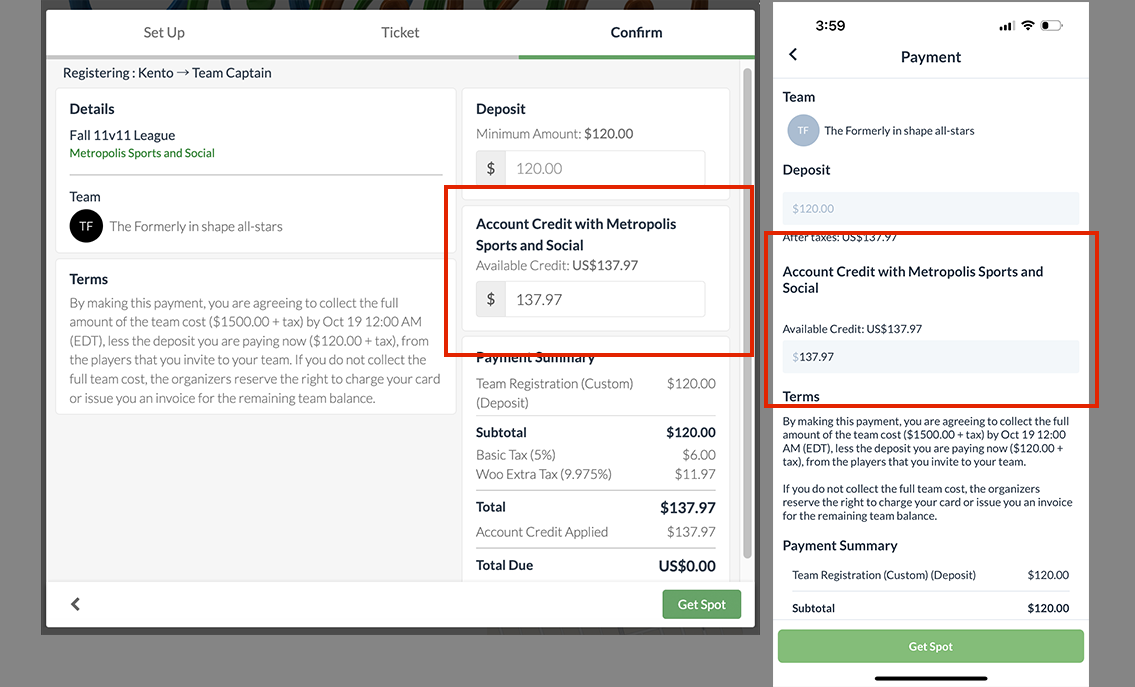Tap the back arrow on mobile Payment header
The height and width of the screenshot is (687, 1135).
point(794,55)
